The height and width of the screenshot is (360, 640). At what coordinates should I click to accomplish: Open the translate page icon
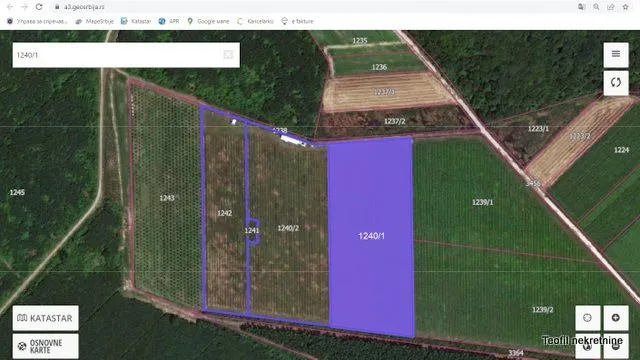tap(582, 7)
